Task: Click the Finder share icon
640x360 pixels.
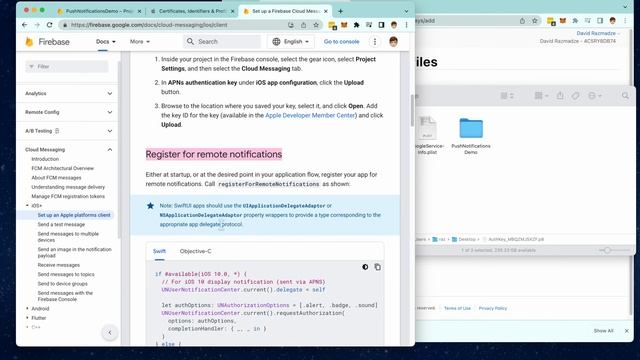Action: point(560,96)
